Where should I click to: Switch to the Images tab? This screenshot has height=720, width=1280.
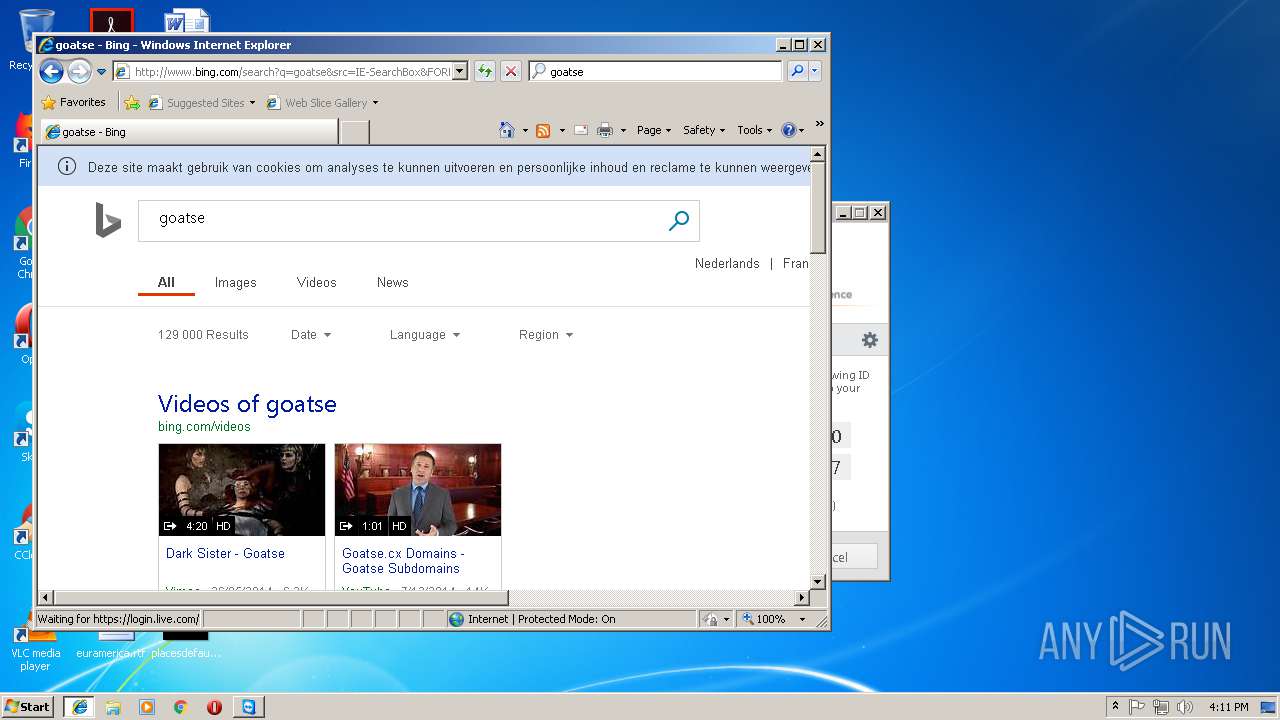coord(236,283)
